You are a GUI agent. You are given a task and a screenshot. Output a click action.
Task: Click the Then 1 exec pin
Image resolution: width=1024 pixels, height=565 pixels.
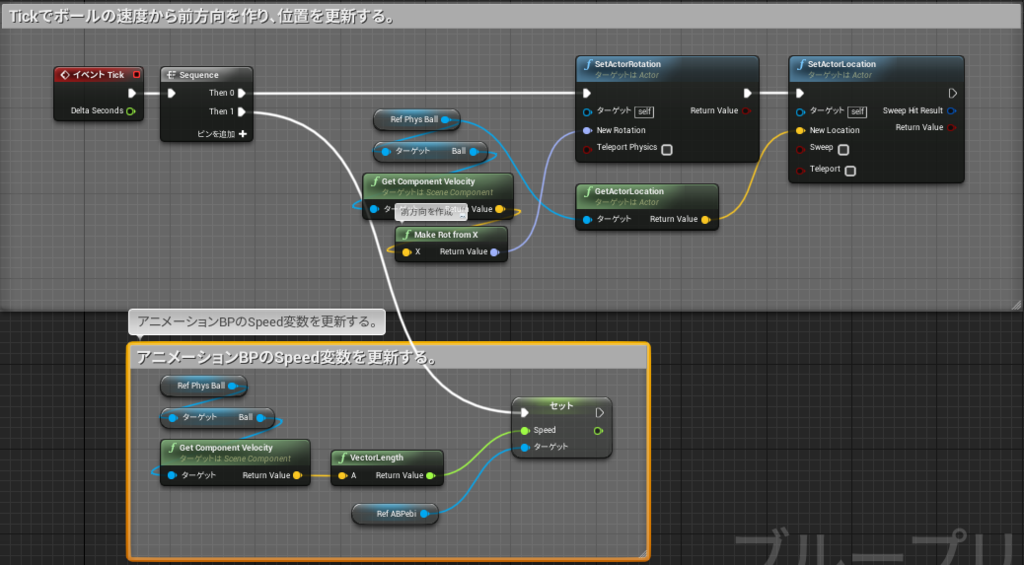(x=242, y=112)
